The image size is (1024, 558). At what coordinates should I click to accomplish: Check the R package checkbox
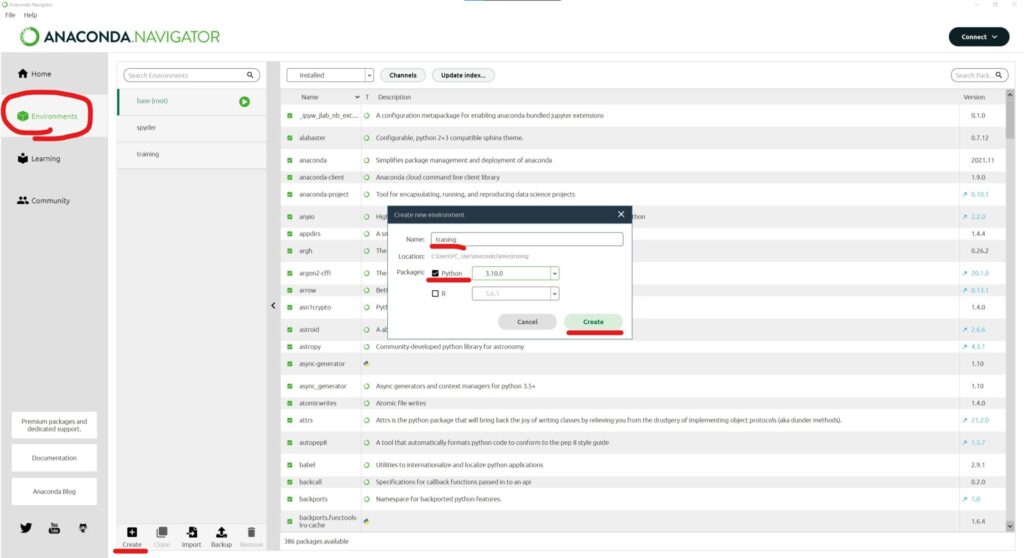436,293
